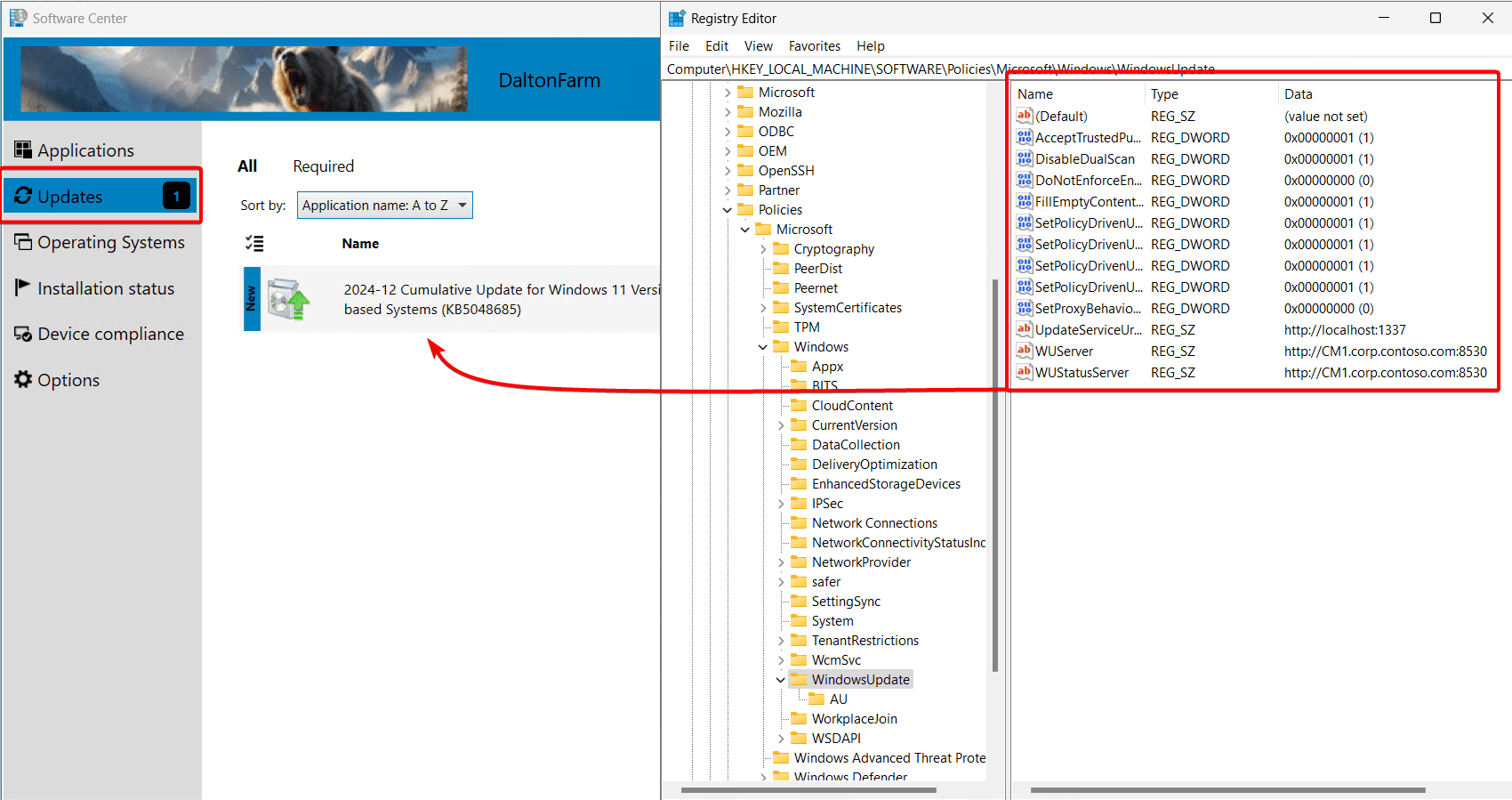Click the TPM folder icon
This screenshot has width=1512, height=800.
(x=781, y=327)
